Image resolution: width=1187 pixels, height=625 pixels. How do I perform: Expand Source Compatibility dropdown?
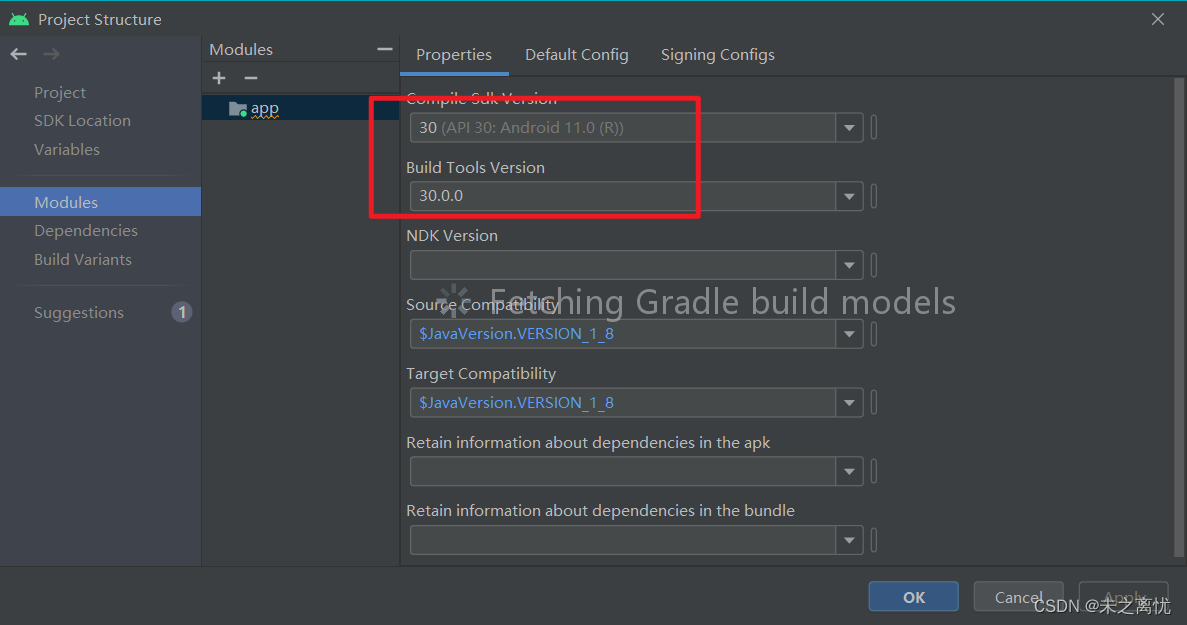(x=849, y=334)
